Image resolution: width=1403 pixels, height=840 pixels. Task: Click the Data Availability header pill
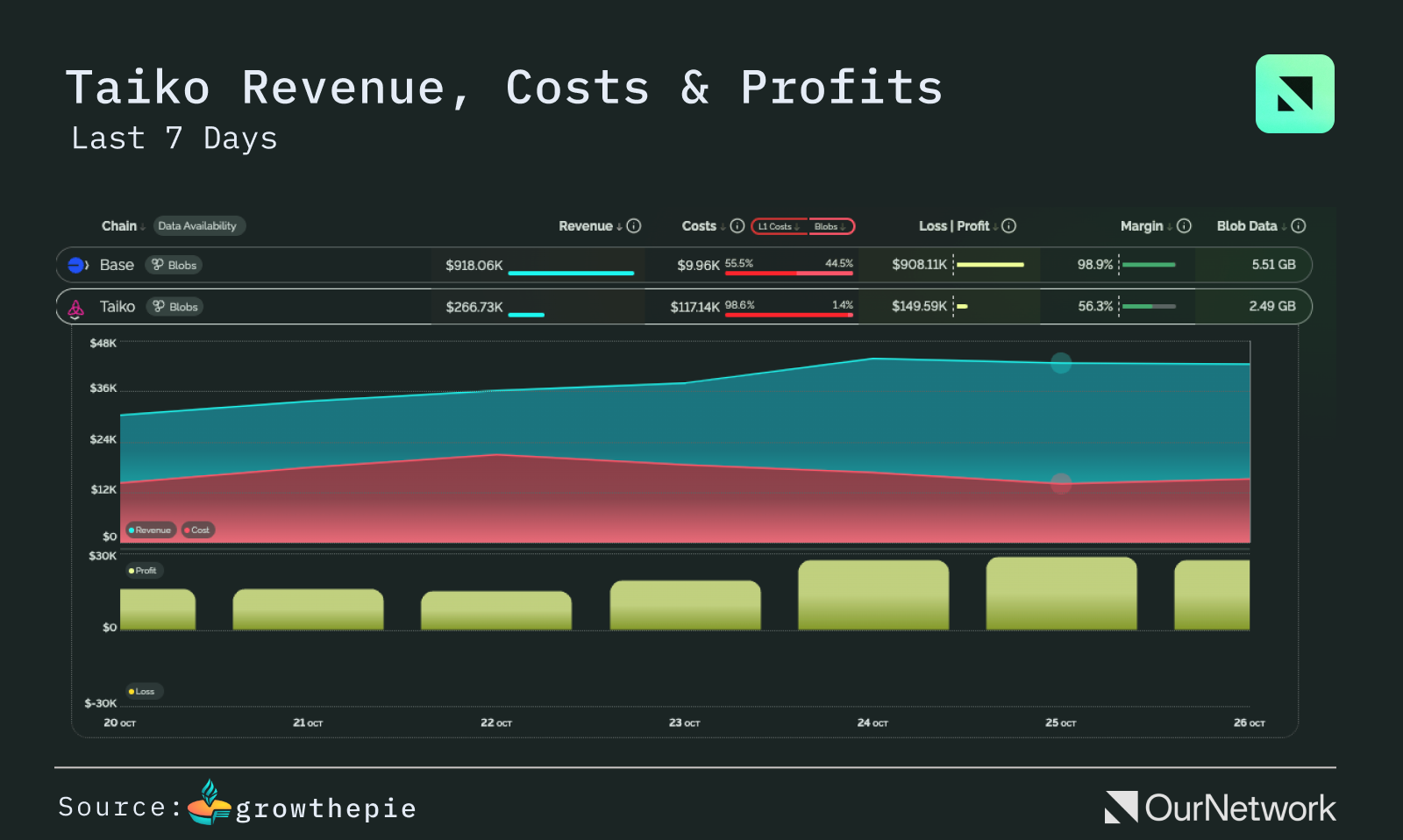[199, 226]
